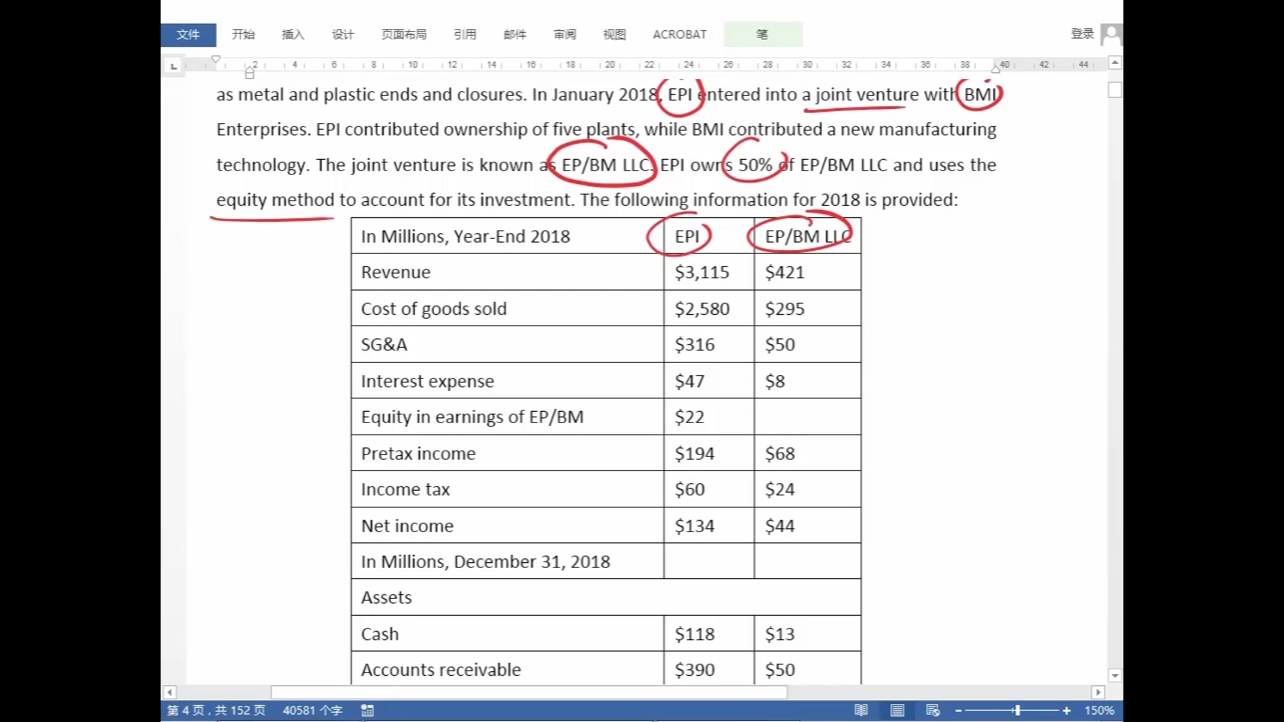
Task: Click the page number indicator 第4页
Action: [215, 710]
